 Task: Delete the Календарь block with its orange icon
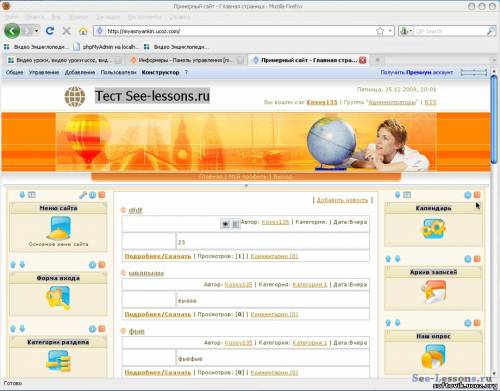click(477, 195)
